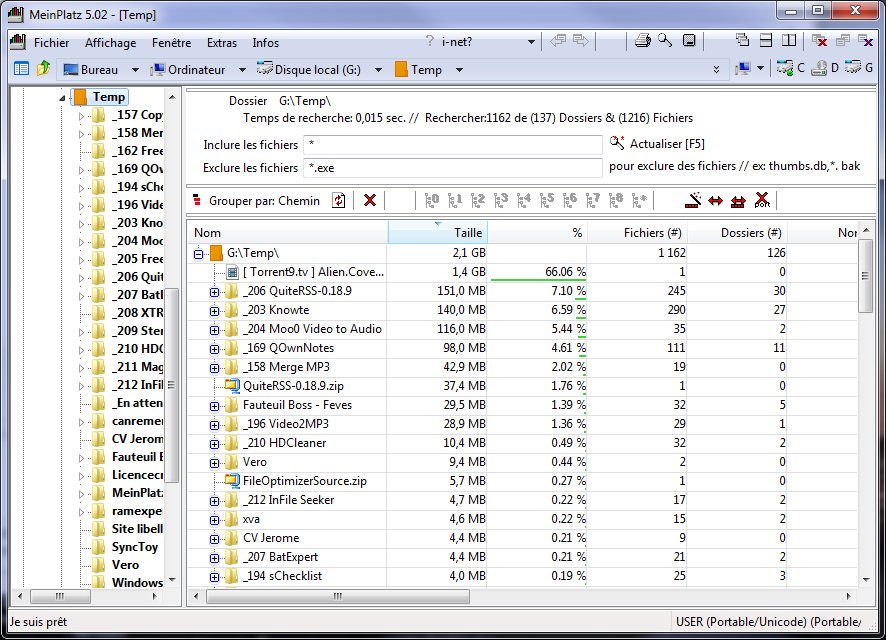886x640 pixels.
Task: Select drive D in the drive toolbar
Action: tap(825, 68)
